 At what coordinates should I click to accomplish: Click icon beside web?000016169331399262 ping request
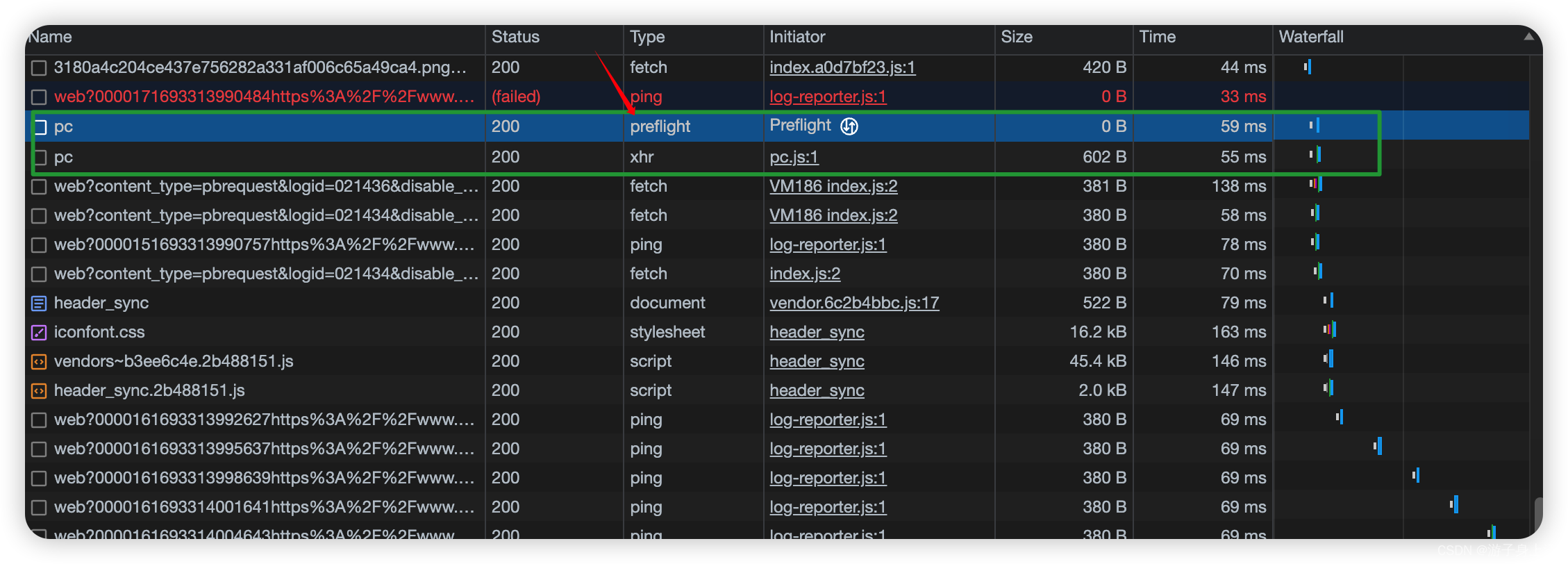click(x=39, y=420)
